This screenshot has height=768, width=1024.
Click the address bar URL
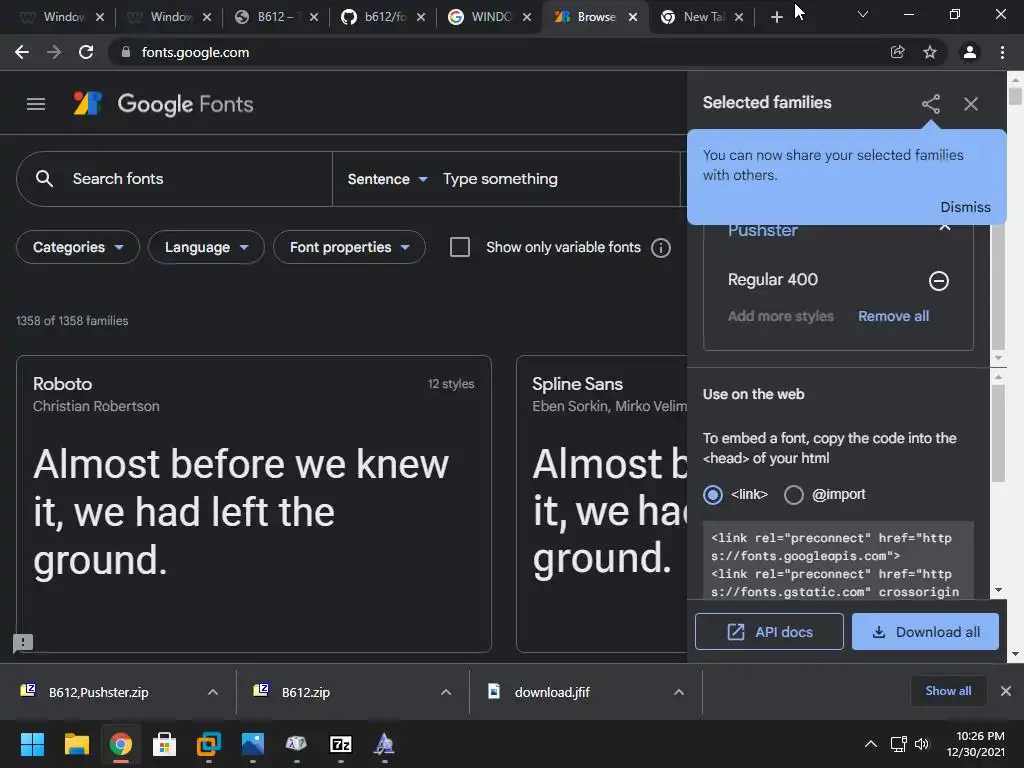[195, 52]
